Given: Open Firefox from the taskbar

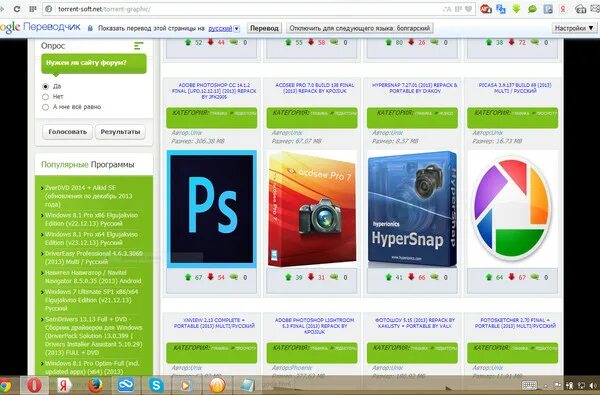Looking at the screenshot, I should click(x=95, y=385).
